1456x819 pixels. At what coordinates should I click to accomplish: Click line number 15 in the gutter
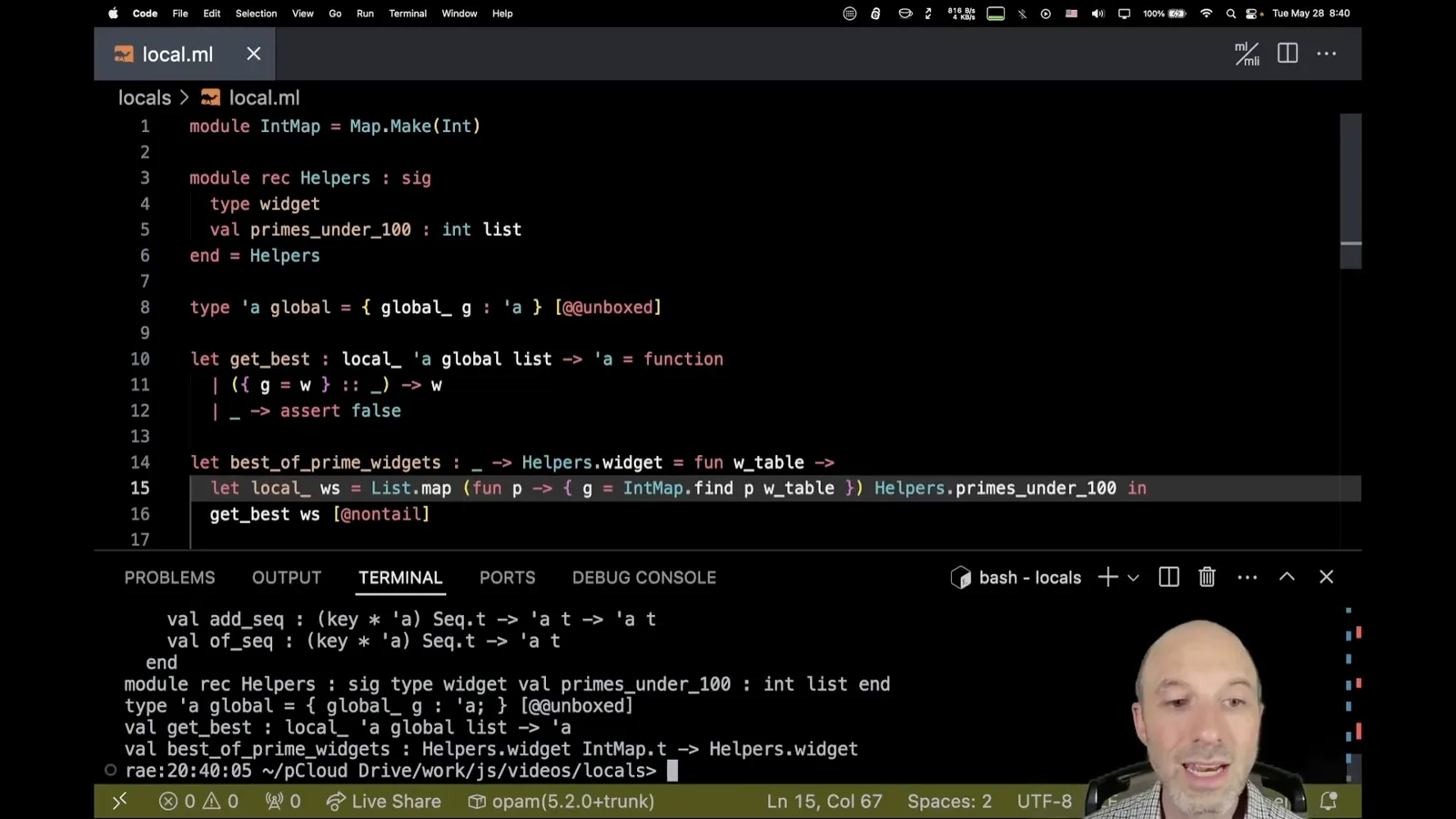[x=140, y=489]
